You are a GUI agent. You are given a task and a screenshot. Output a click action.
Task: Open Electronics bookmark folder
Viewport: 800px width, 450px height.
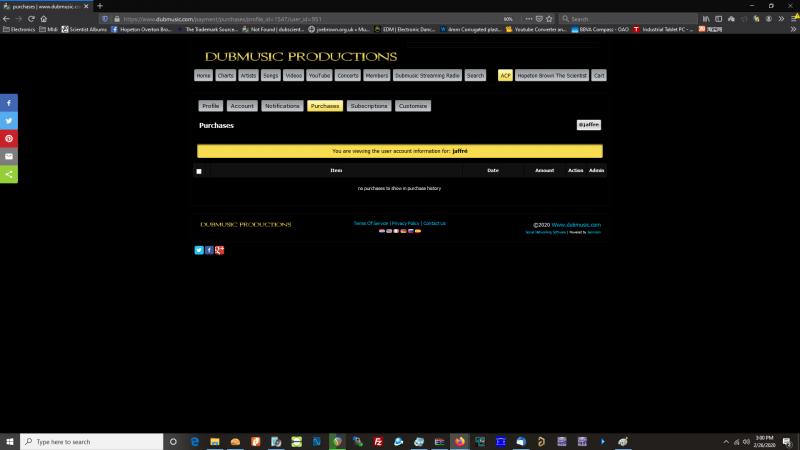19,30
